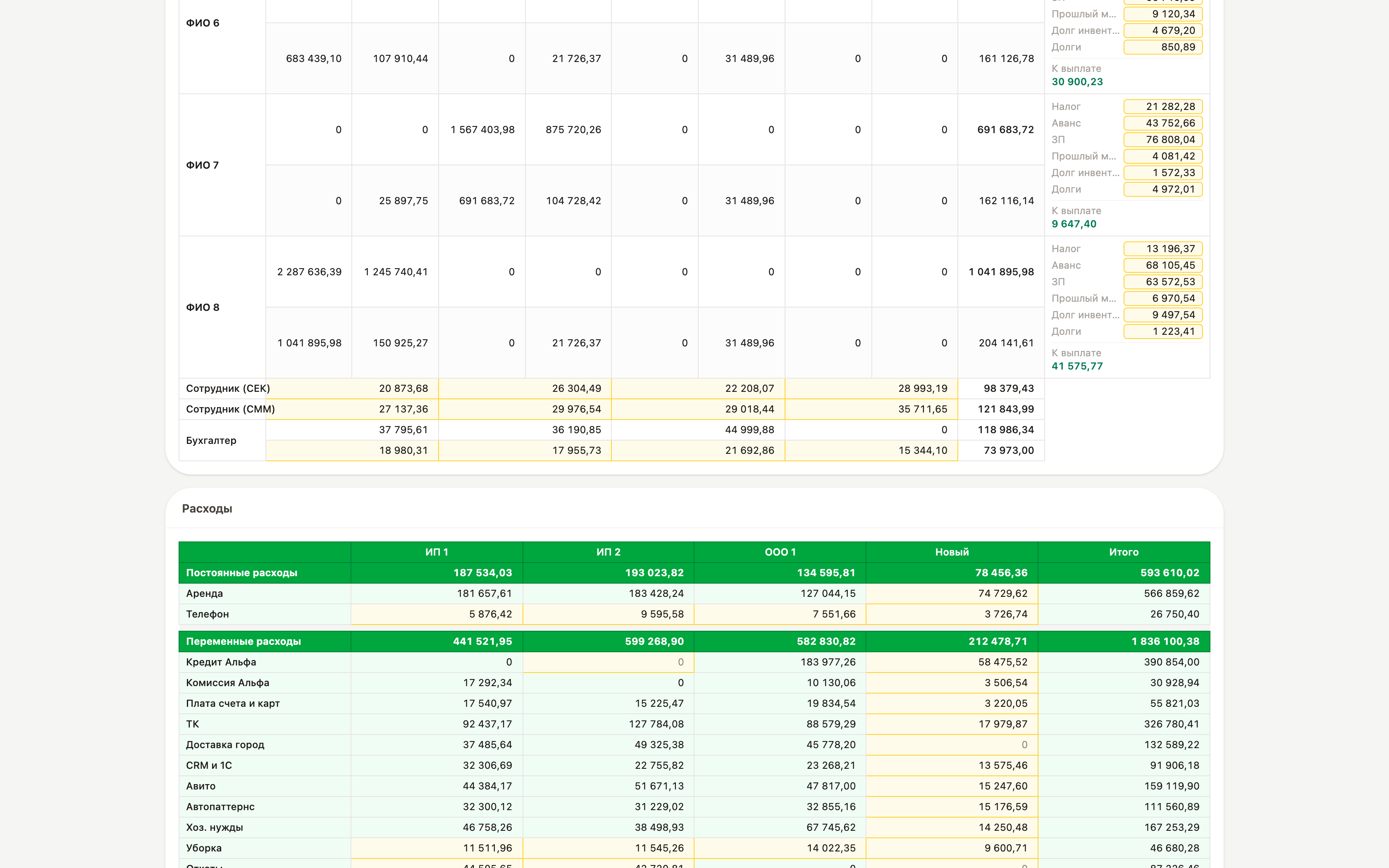Edit ФИО 8 ЗП field 63 572,53
Viewport: 1389px width, 868px height.
(x=1162, y=282)
